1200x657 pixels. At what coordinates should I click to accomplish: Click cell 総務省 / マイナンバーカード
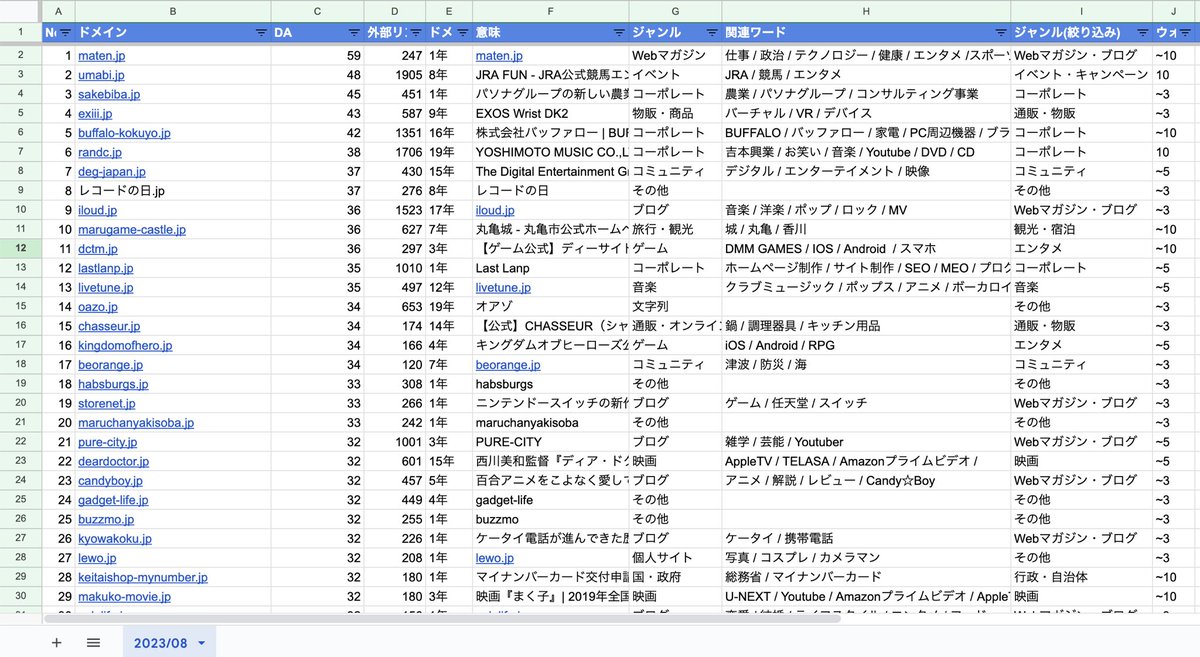[866, 578]
